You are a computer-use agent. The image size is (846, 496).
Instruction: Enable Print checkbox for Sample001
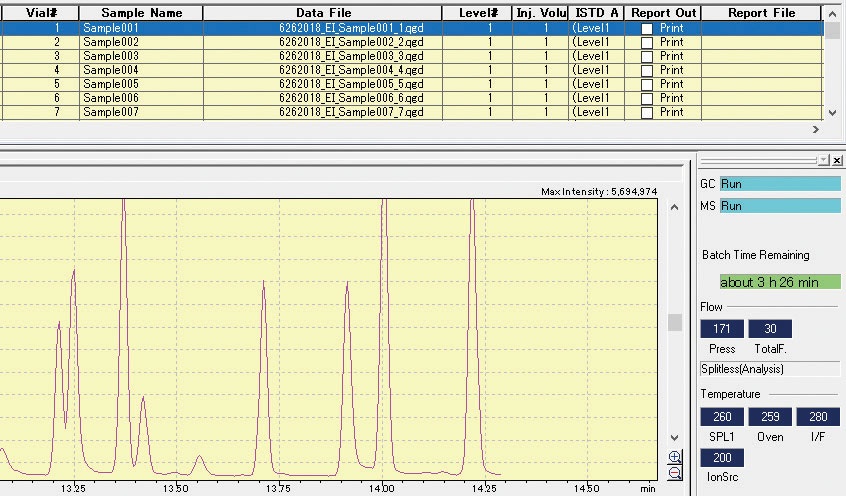coord(647,29)
